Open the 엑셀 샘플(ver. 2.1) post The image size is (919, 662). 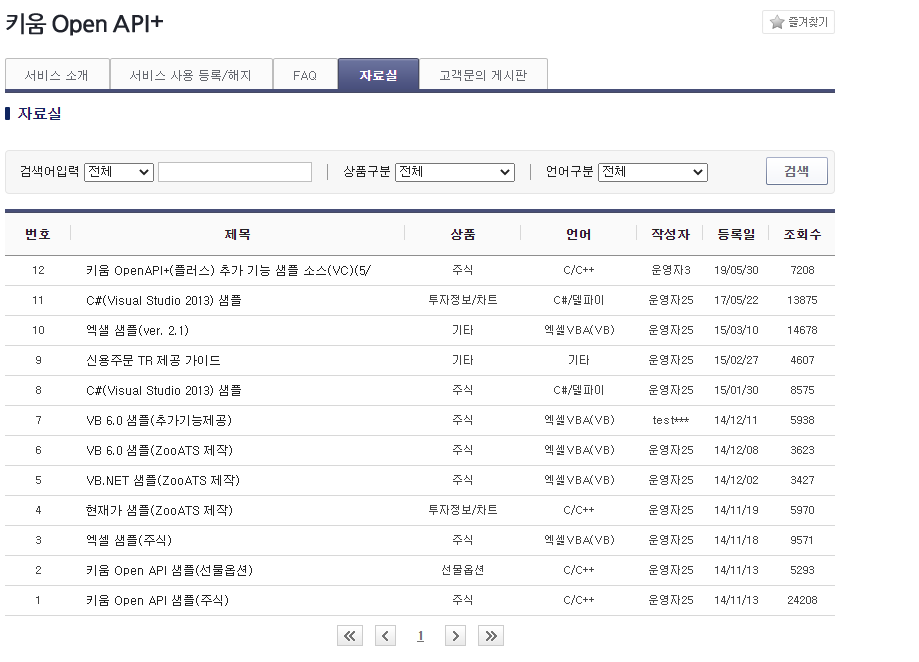[137, 330]
